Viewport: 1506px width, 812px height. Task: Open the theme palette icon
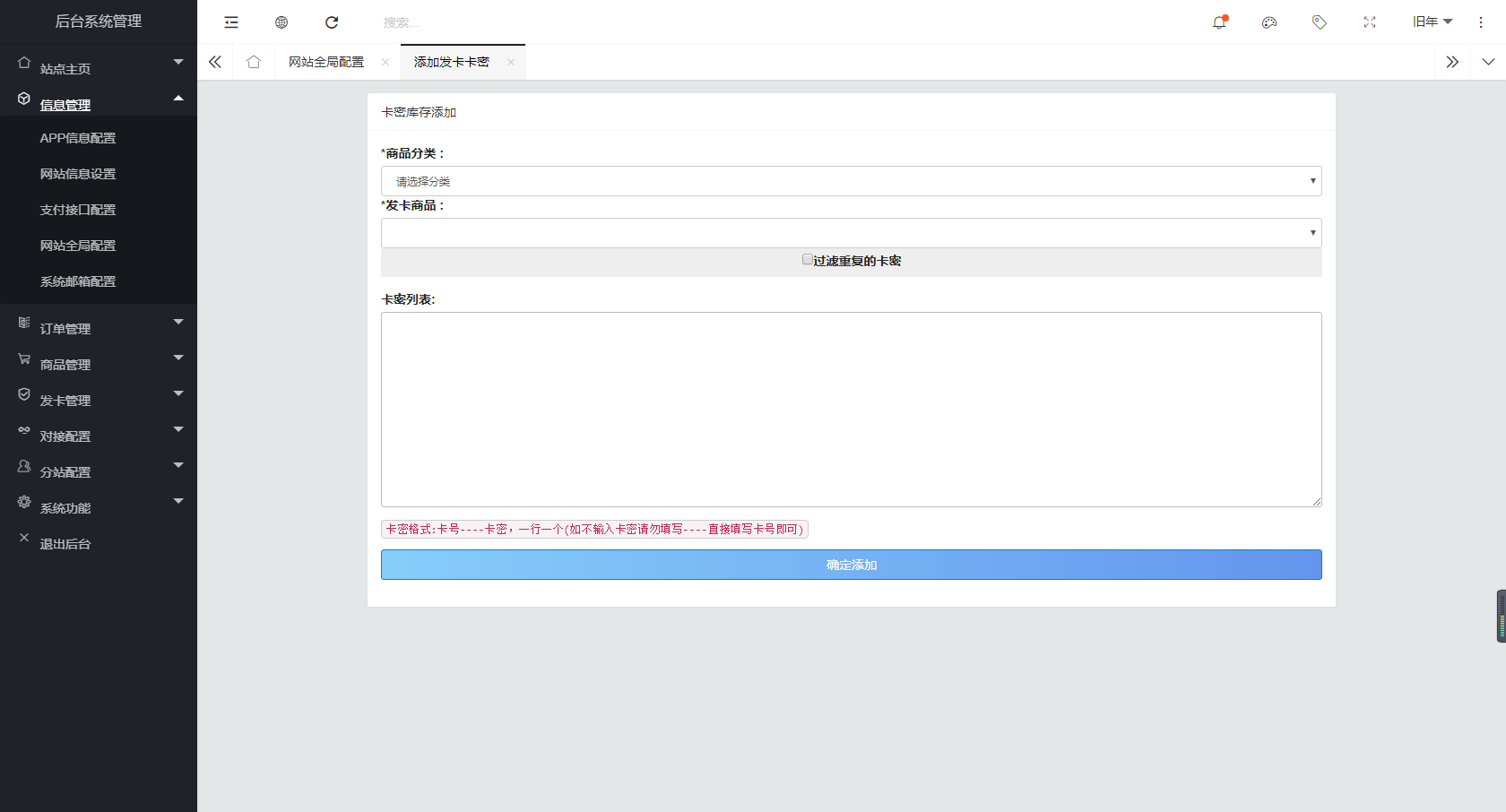point(1269,22)
